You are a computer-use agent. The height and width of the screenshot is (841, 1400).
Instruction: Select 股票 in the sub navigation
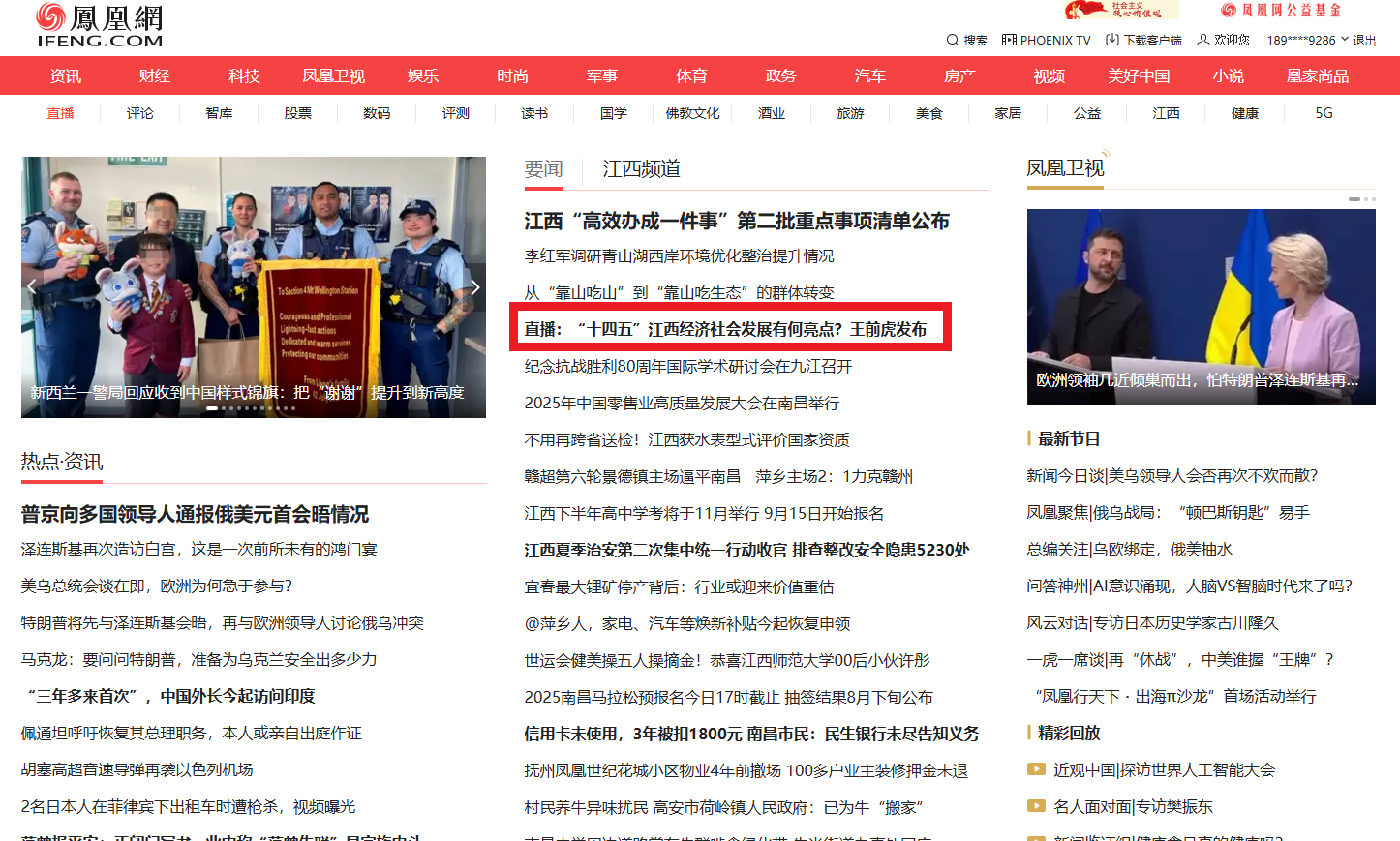(x=297, y=113)
